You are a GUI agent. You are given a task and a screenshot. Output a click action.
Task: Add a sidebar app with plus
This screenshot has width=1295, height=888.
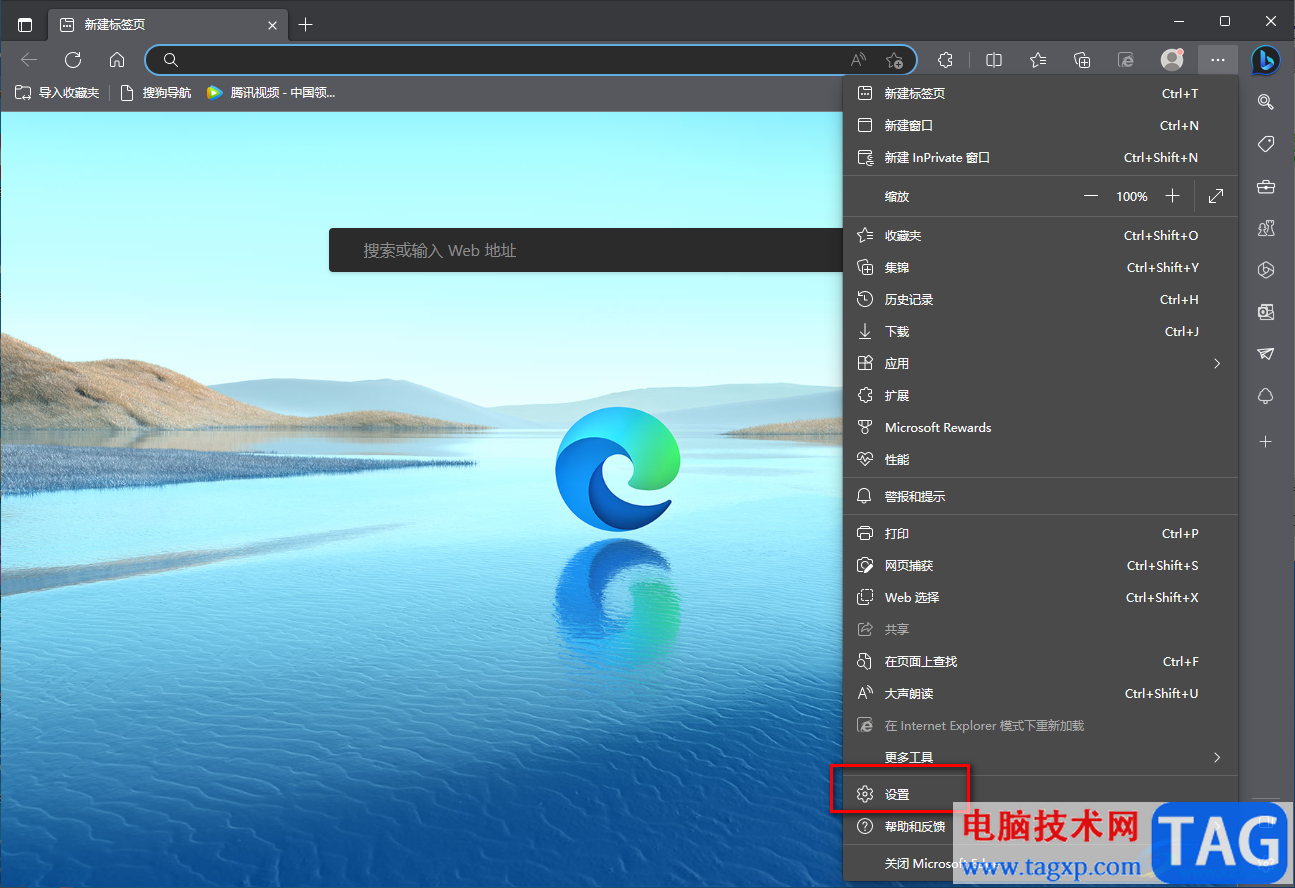point(1265,441)
